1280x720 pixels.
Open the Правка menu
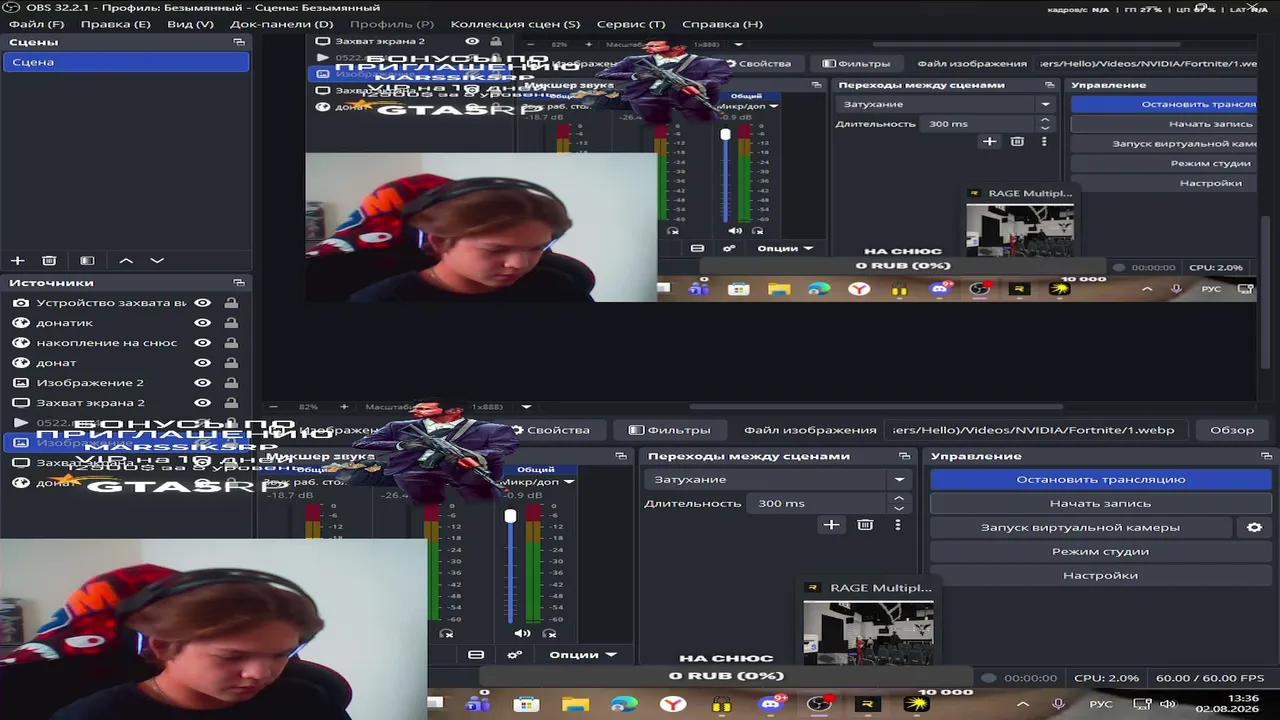pos(115,24)
